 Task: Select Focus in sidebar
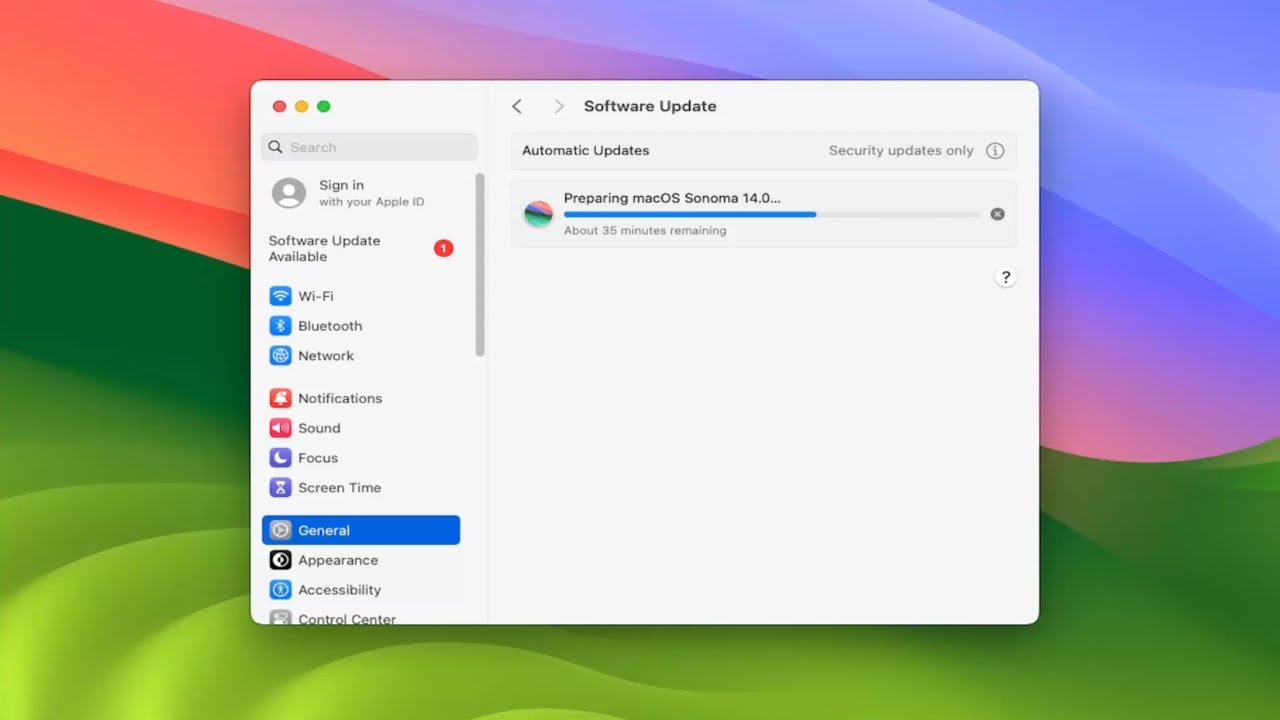[x=361, y=458]
